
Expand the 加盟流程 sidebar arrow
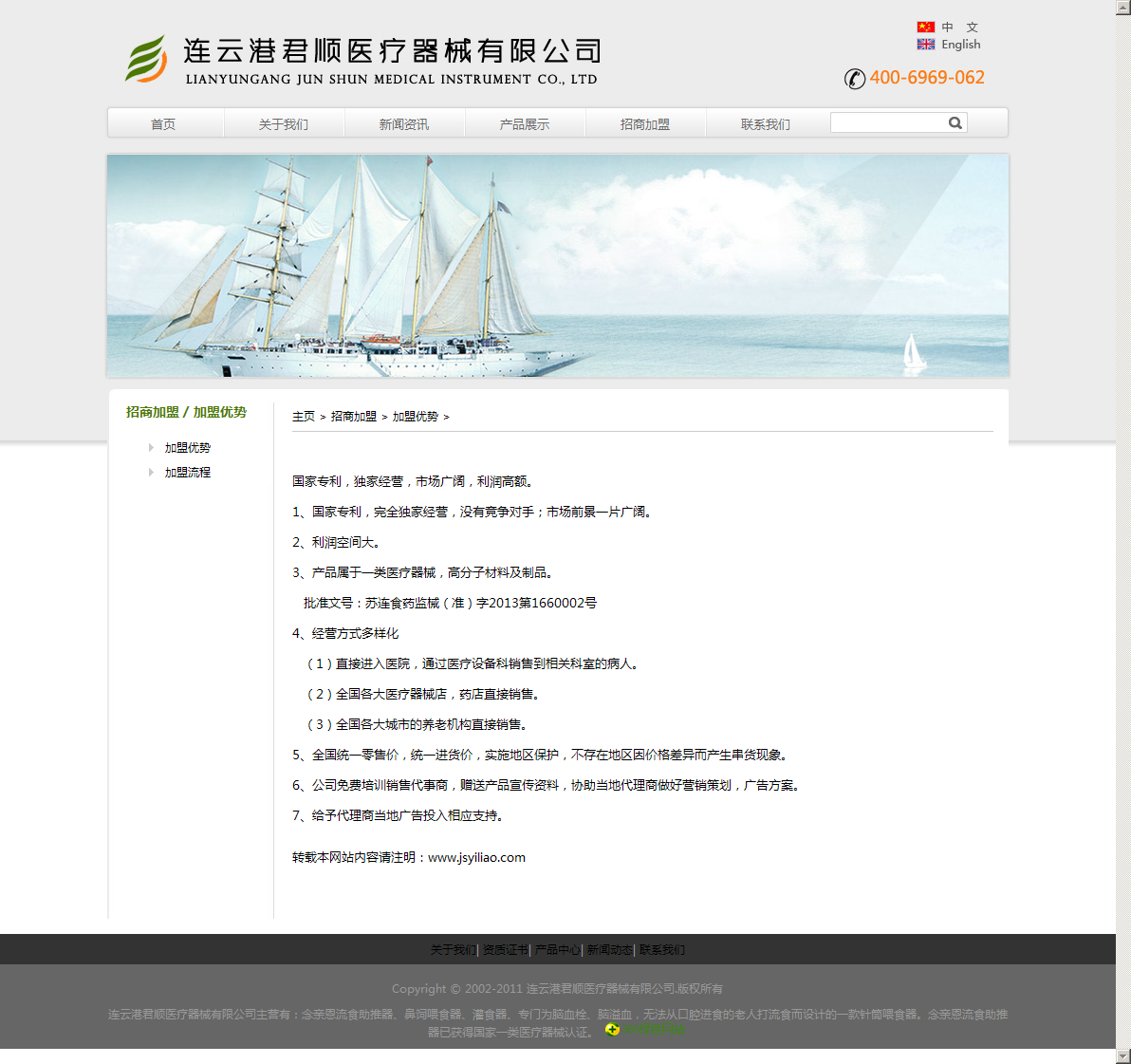point(151,472)
